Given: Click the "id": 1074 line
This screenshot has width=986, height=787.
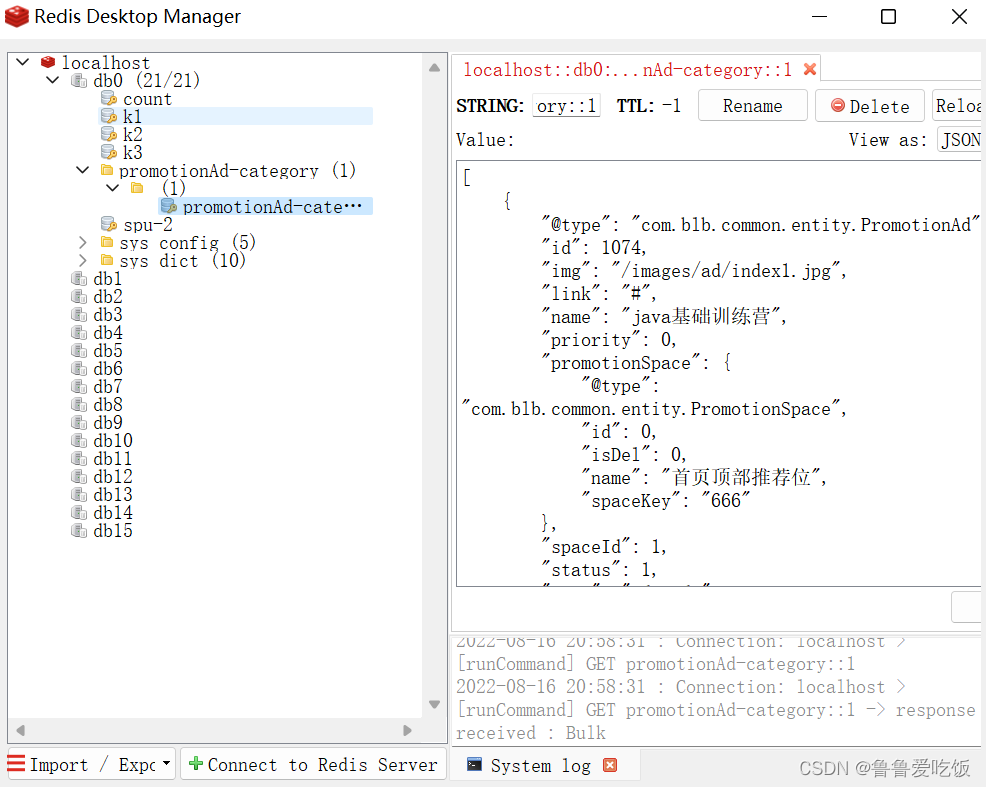Looking at the screenshot, I should [594, 248].
